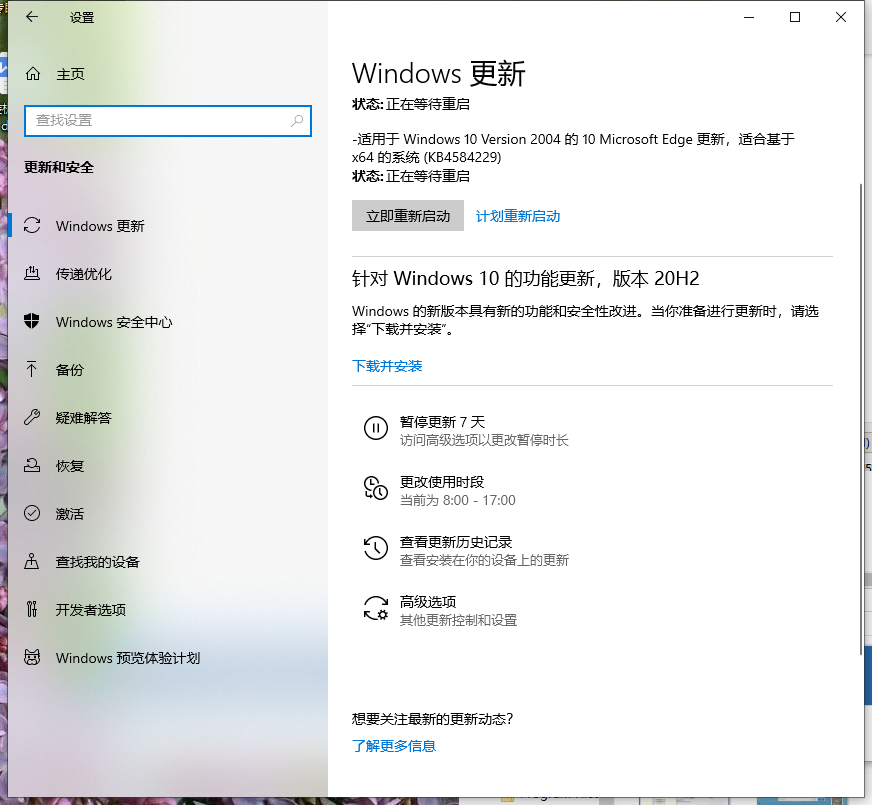Open 开发者选项 in the sidebar
872x805 pixels.
[91, 610]
